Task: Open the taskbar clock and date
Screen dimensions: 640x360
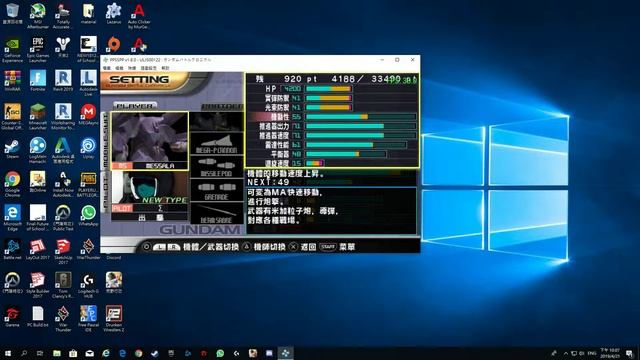Action: [x=610, y=353]
